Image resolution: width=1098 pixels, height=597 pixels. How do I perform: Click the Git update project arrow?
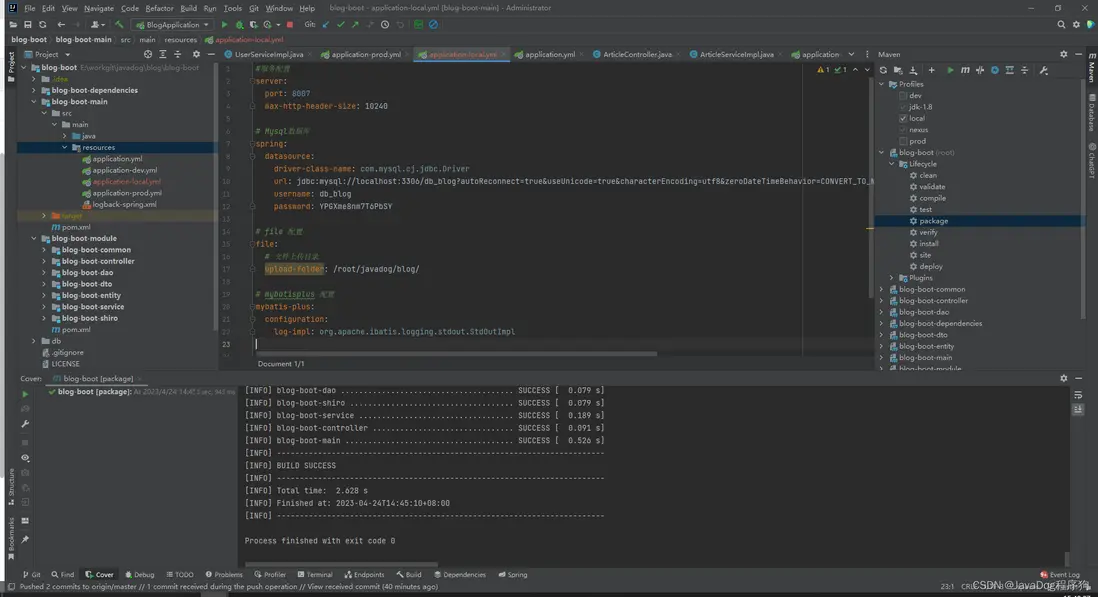point(326,24)
